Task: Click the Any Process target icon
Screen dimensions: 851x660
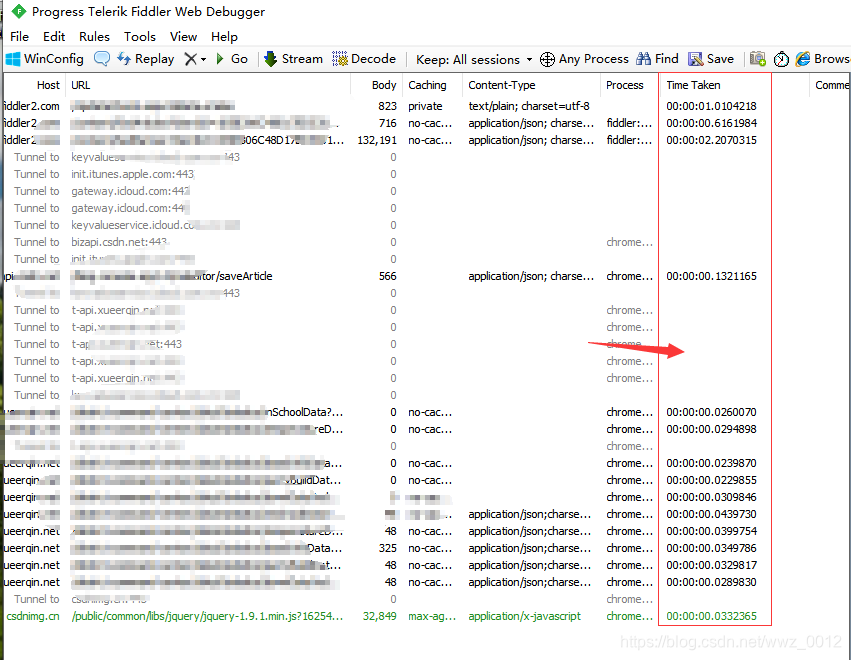Action: (547, 59)
